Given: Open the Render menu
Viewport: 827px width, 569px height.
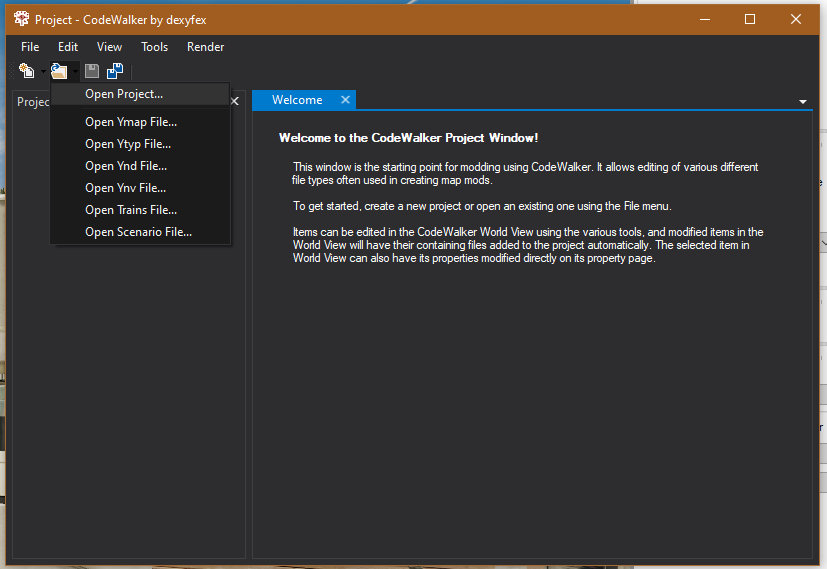Looking at the screenshot, I should 206,47.
